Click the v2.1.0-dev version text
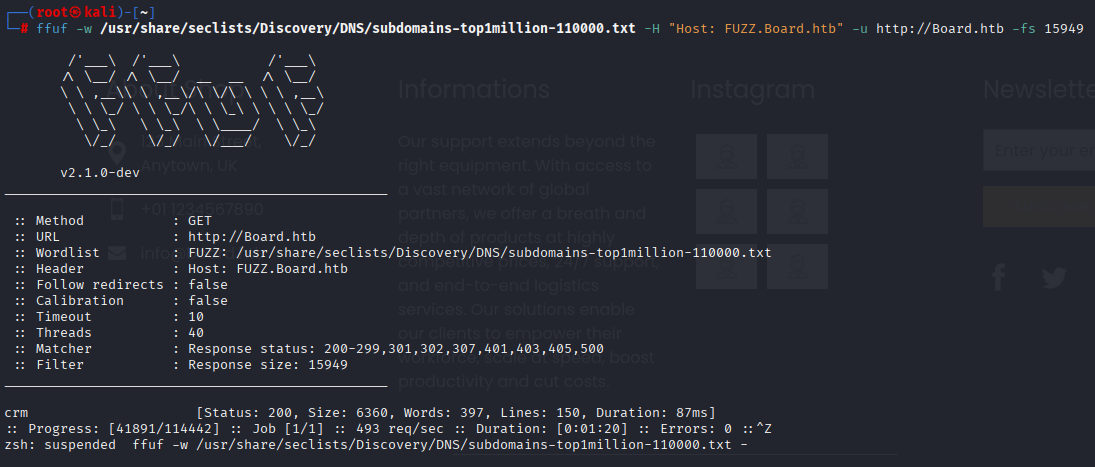The image size is (1095, 467). click(100, 173)
